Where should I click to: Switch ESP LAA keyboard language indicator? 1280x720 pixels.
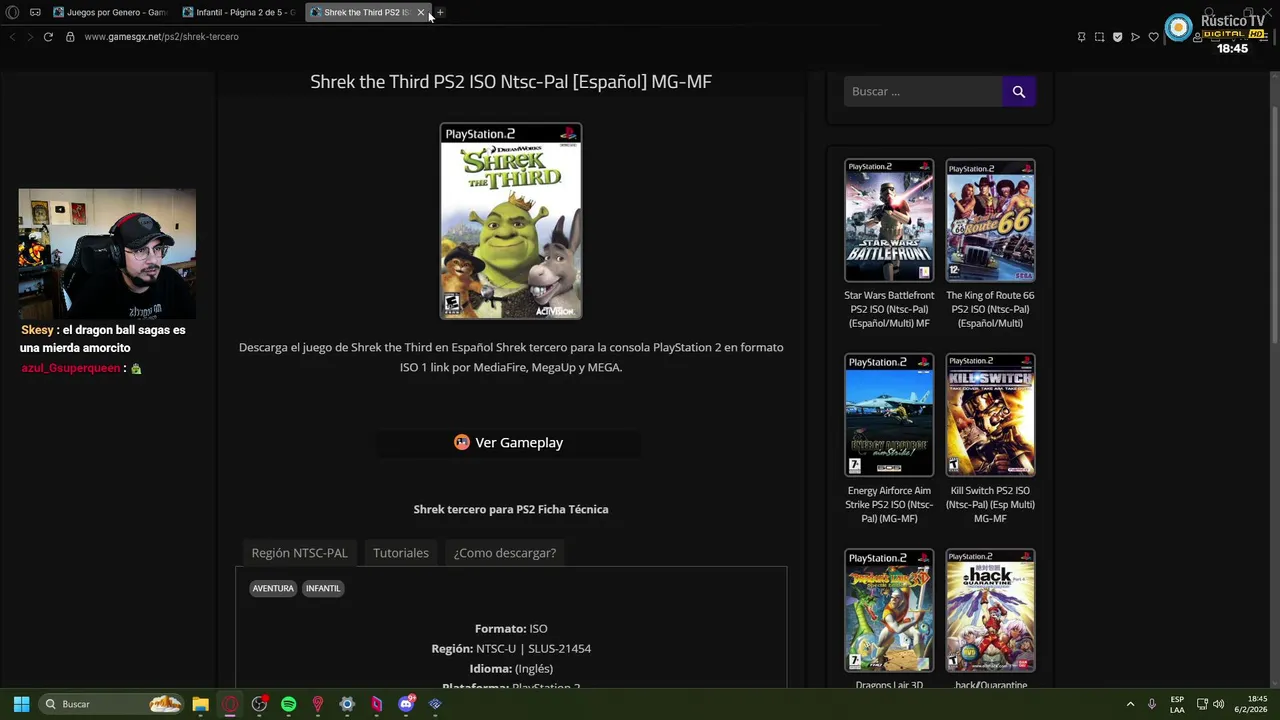coord(1177,704)
